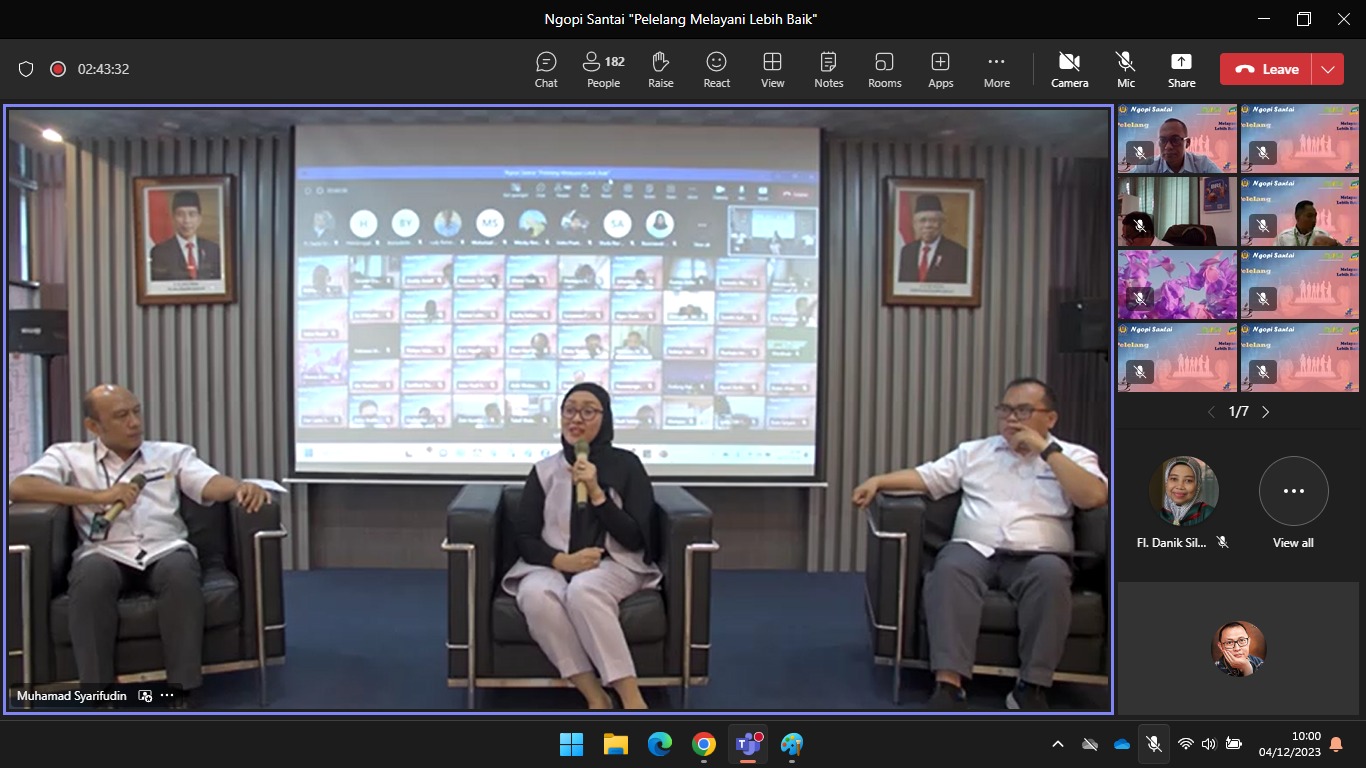Open the View layout options

(x=772, y=70)
